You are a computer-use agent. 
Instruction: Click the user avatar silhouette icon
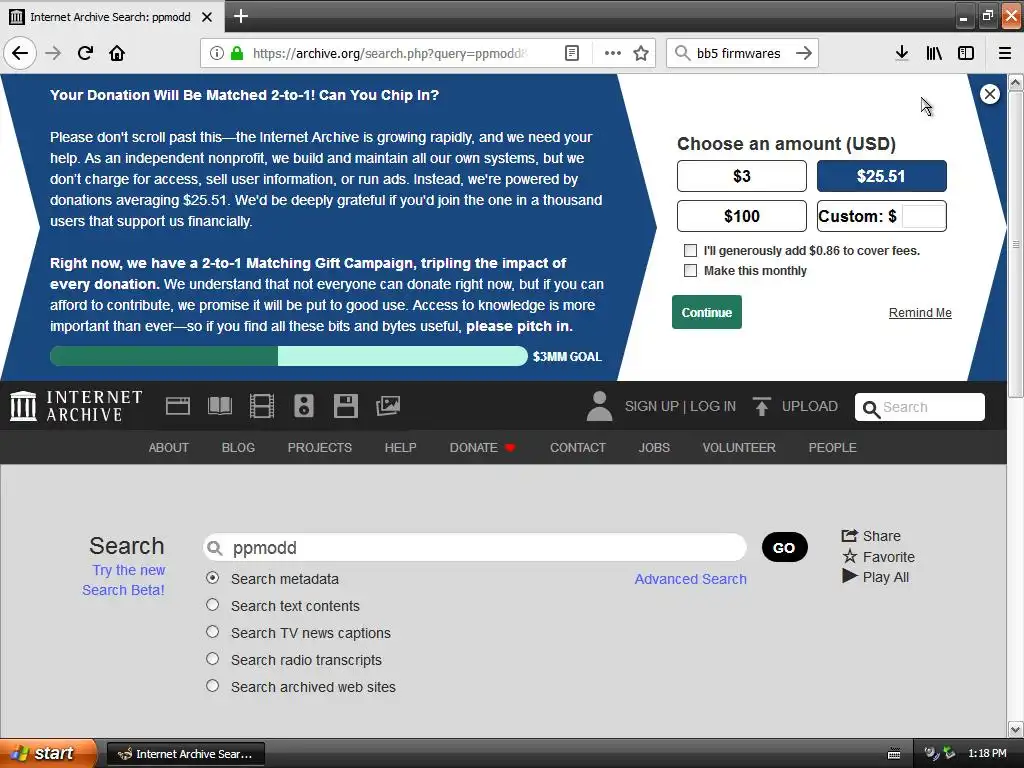(x=599, y=406)
